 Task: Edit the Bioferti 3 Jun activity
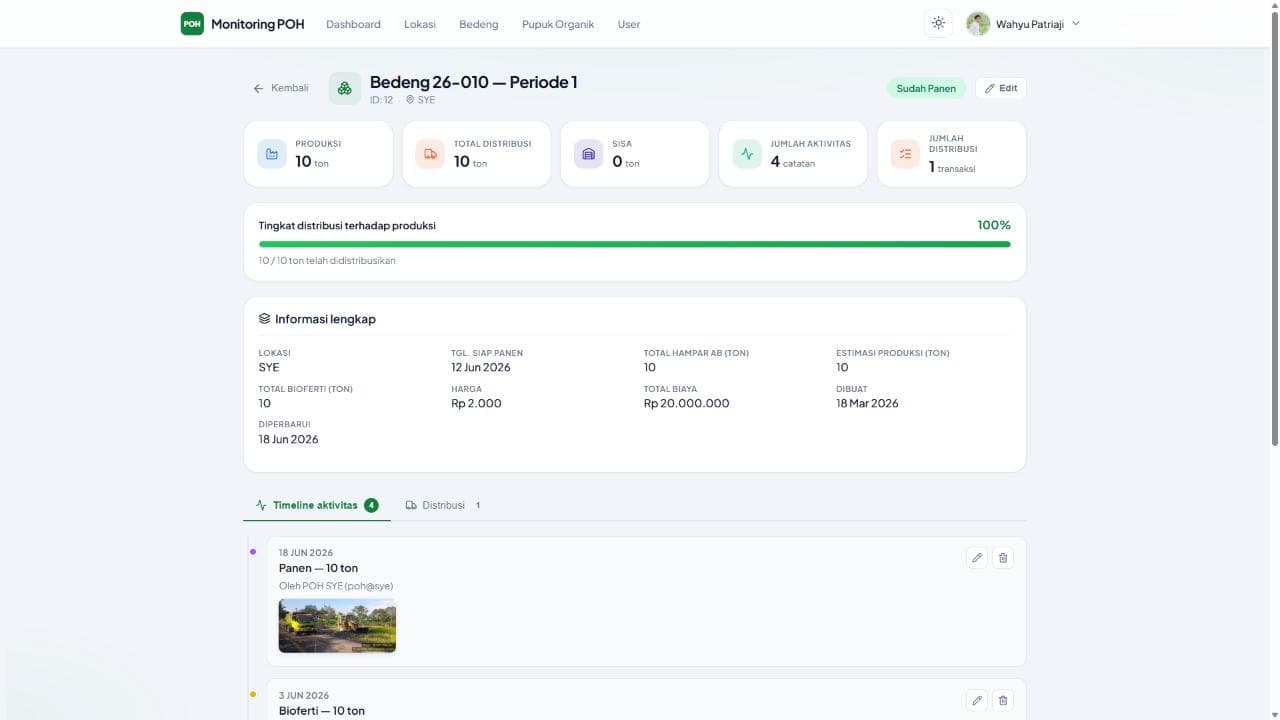pyautogui.click(x=977, y=701)
